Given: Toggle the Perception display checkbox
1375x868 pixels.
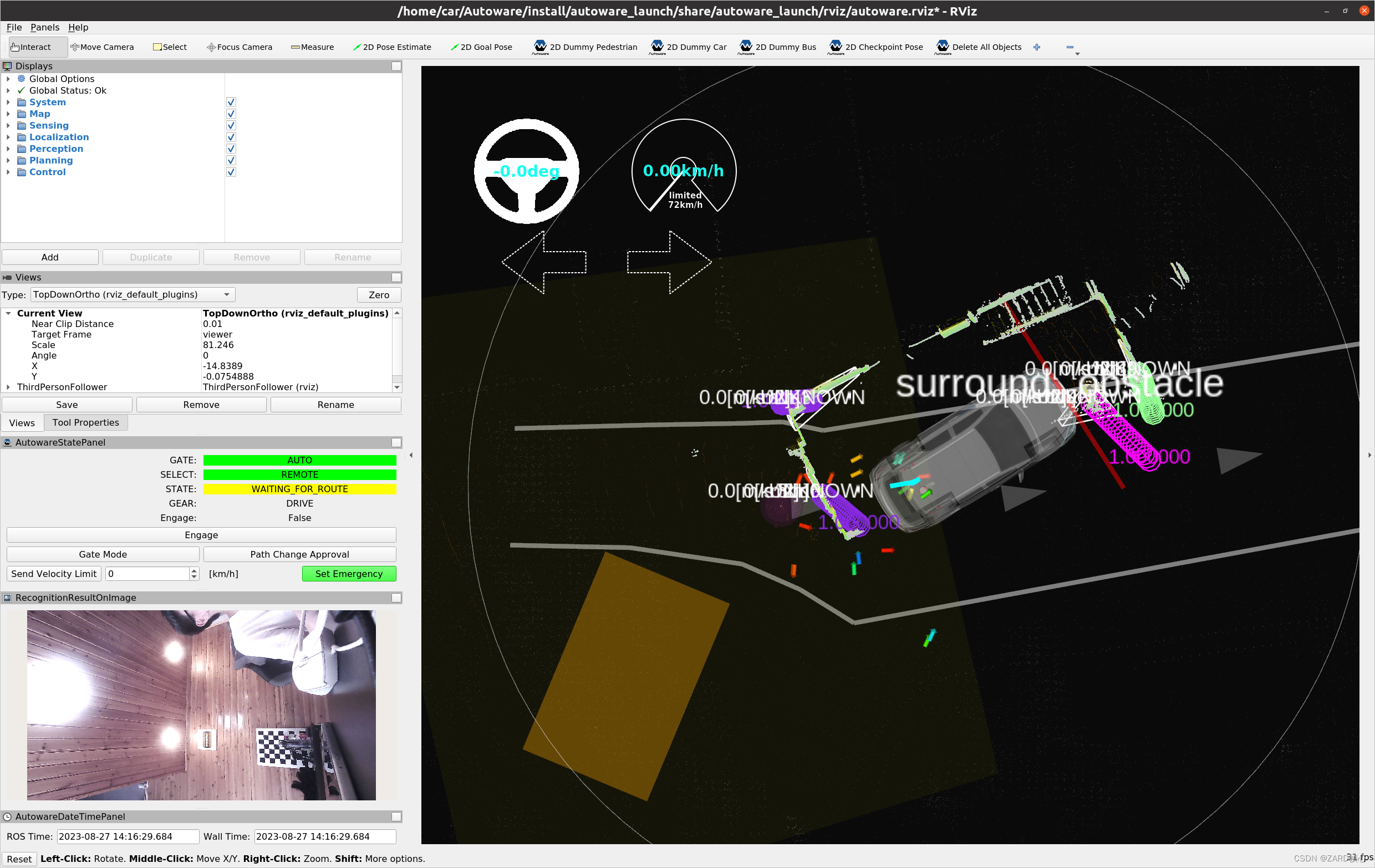Looking at the screenshot, I should click(x=231, y=149).
